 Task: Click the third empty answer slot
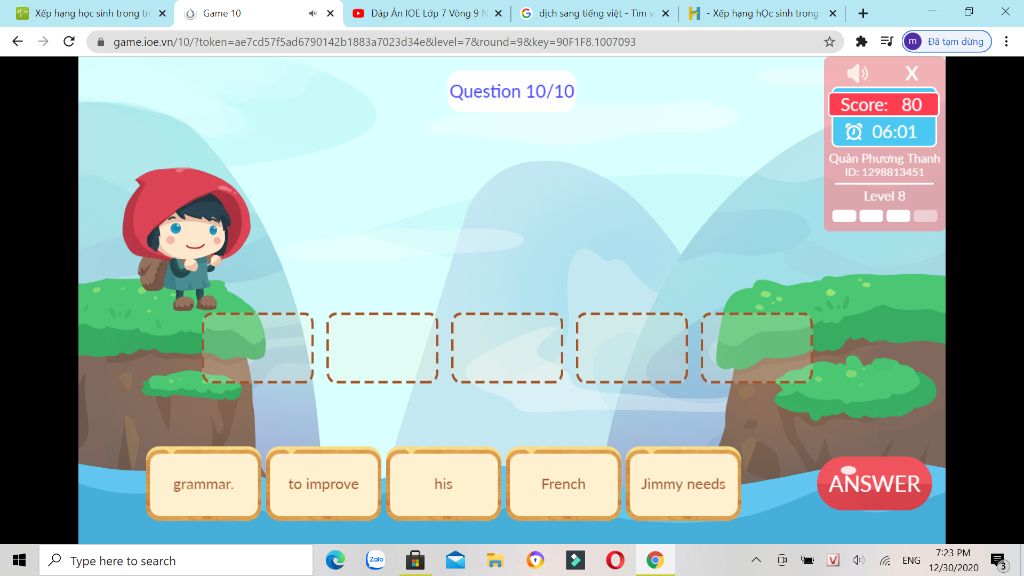[x=507, y=347]
